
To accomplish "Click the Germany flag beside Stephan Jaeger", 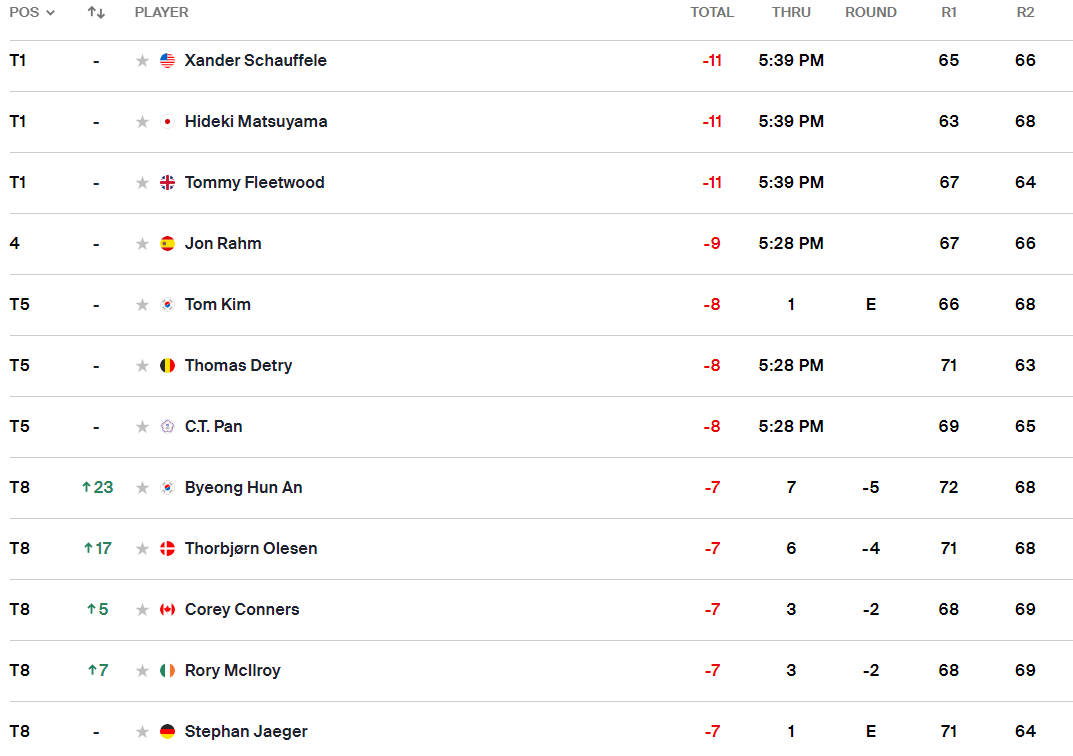I will [x=167, y=731].
